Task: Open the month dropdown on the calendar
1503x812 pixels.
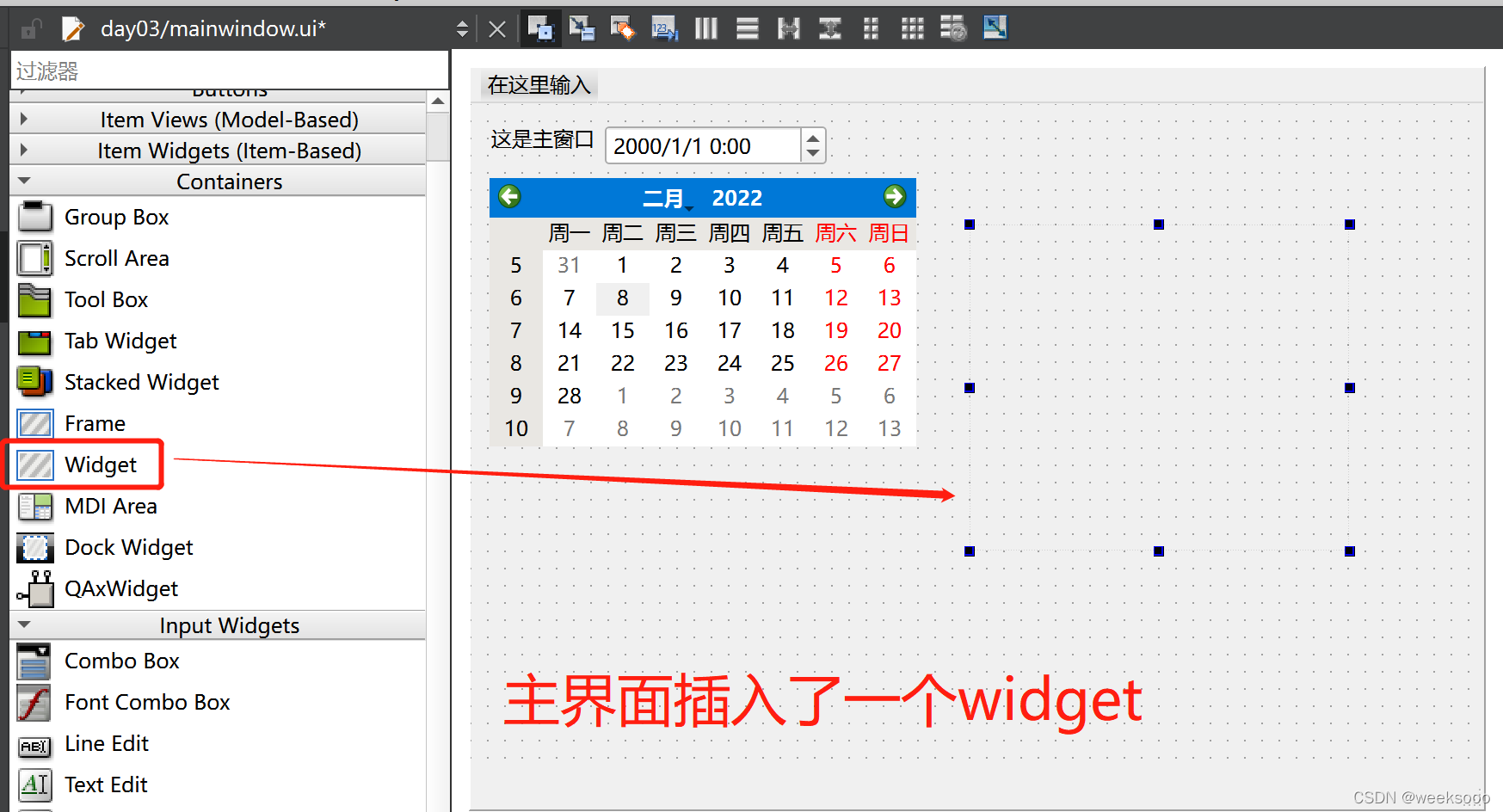Action: [667, 197]
